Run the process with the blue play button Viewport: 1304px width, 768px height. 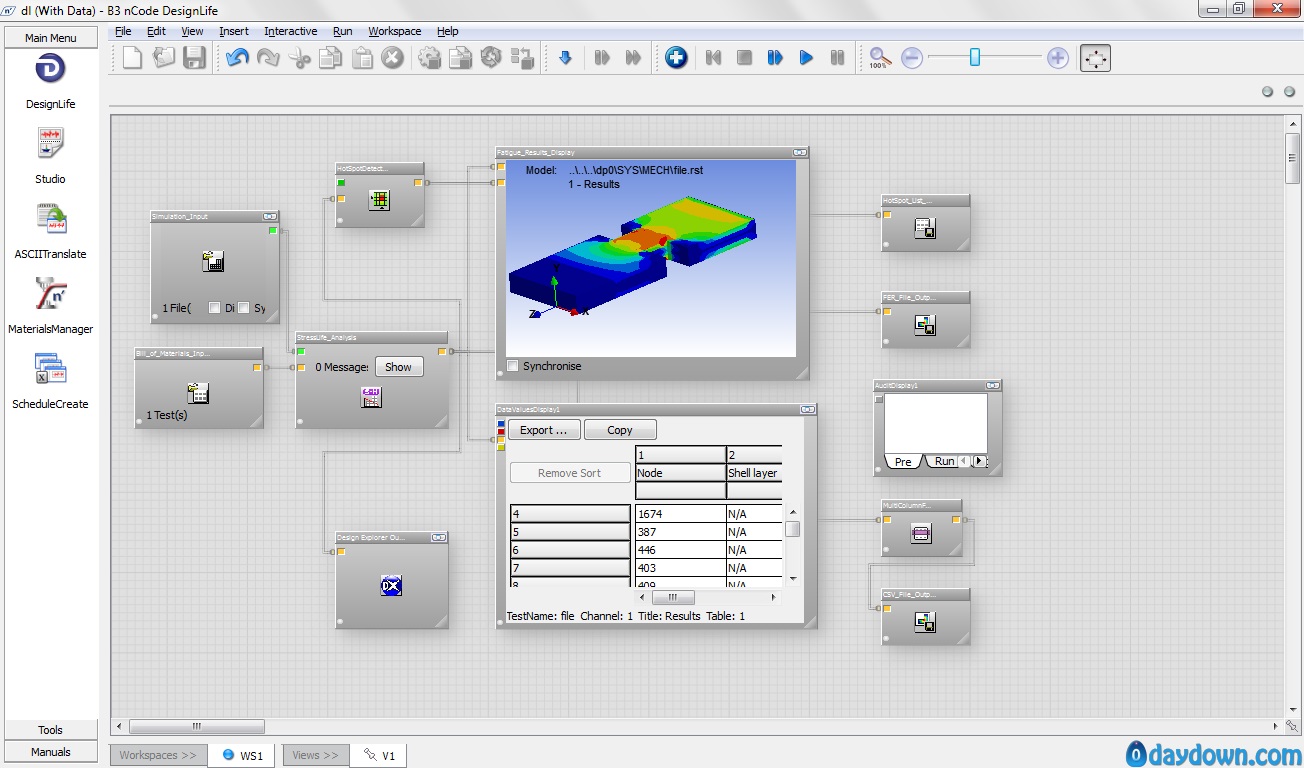pyautogui.click(x=806, y=58)
